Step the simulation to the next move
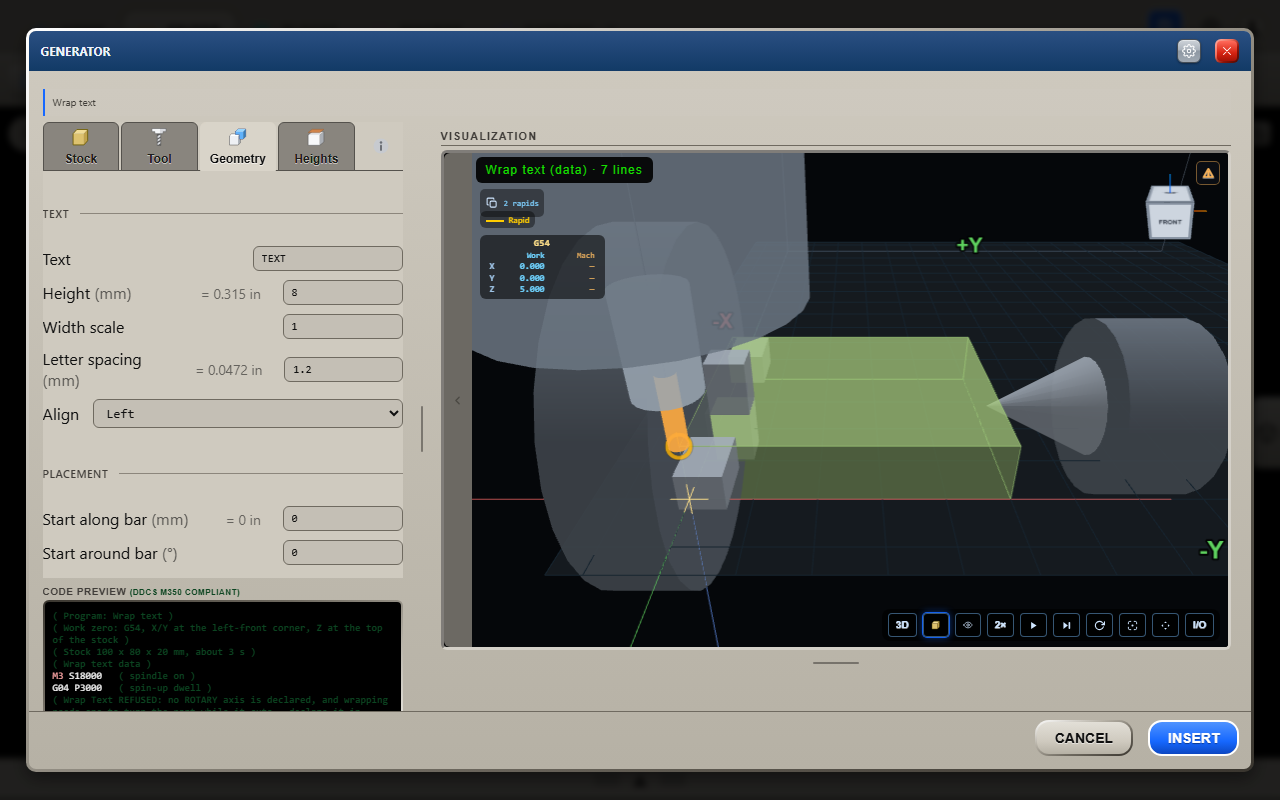 point(1067,625)
